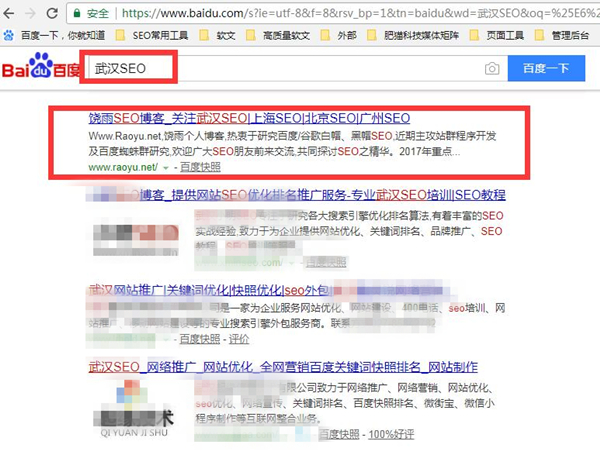Image resolution: width=600 pixels, height=451 pixels.
Task: Click blurred thumbnail of second result
Action: pyautogui.click(x=136, y=239)
